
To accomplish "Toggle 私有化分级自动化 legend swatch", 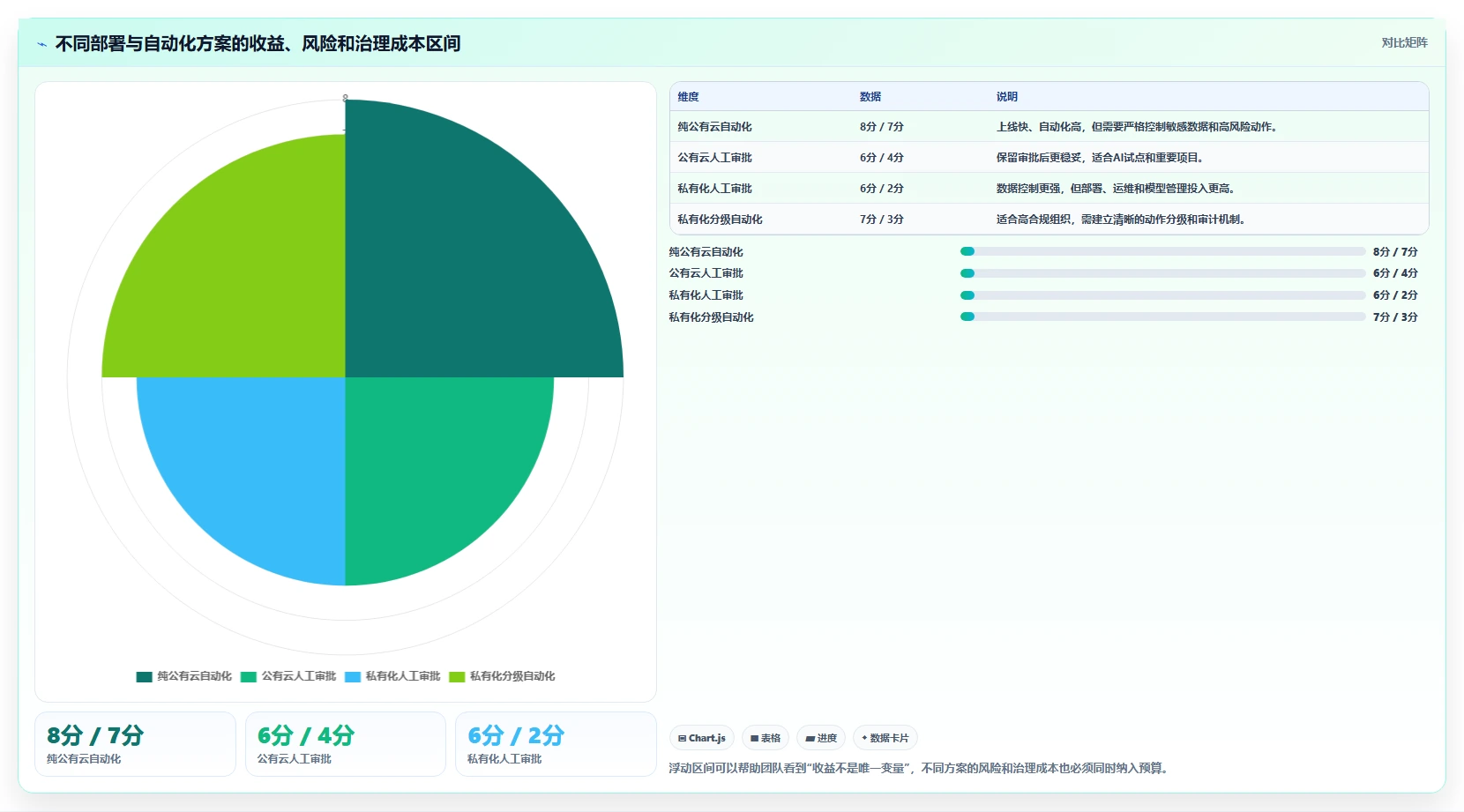I will (x=457, y=677).
